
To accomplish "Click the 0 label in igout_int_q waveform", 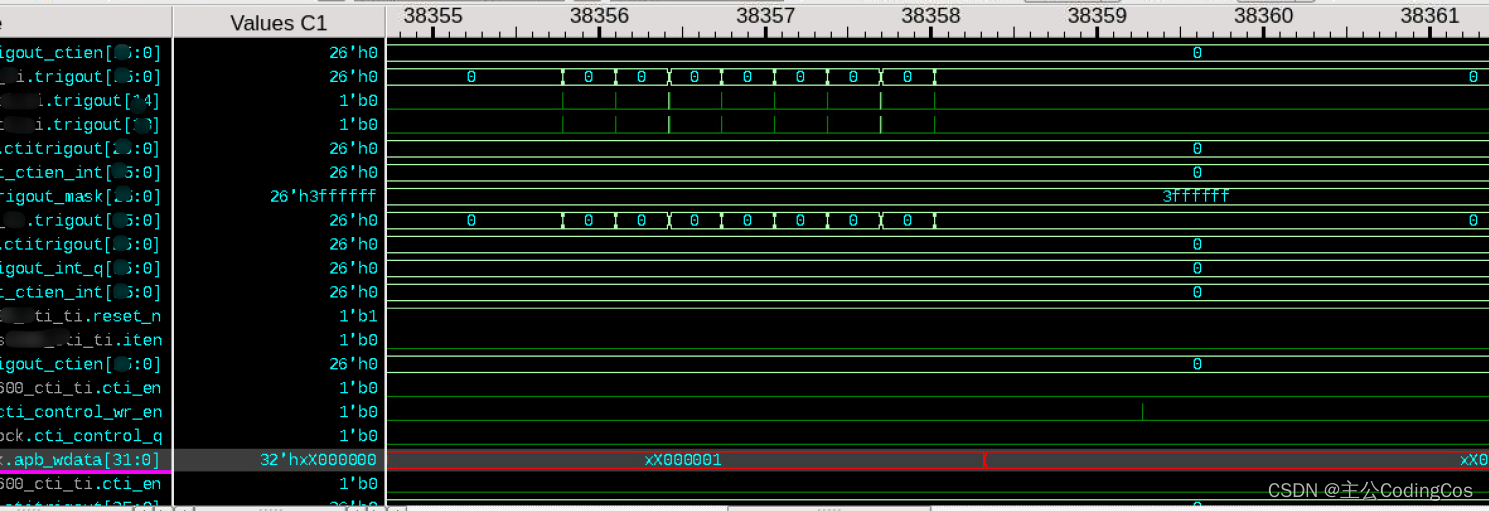I will pyautogui.click(x=1197, y=268).
